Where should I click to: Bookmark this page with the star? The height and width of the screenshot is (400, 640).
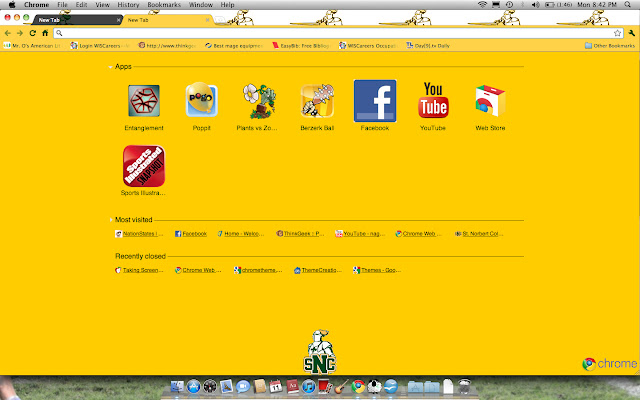pos(618,33)
